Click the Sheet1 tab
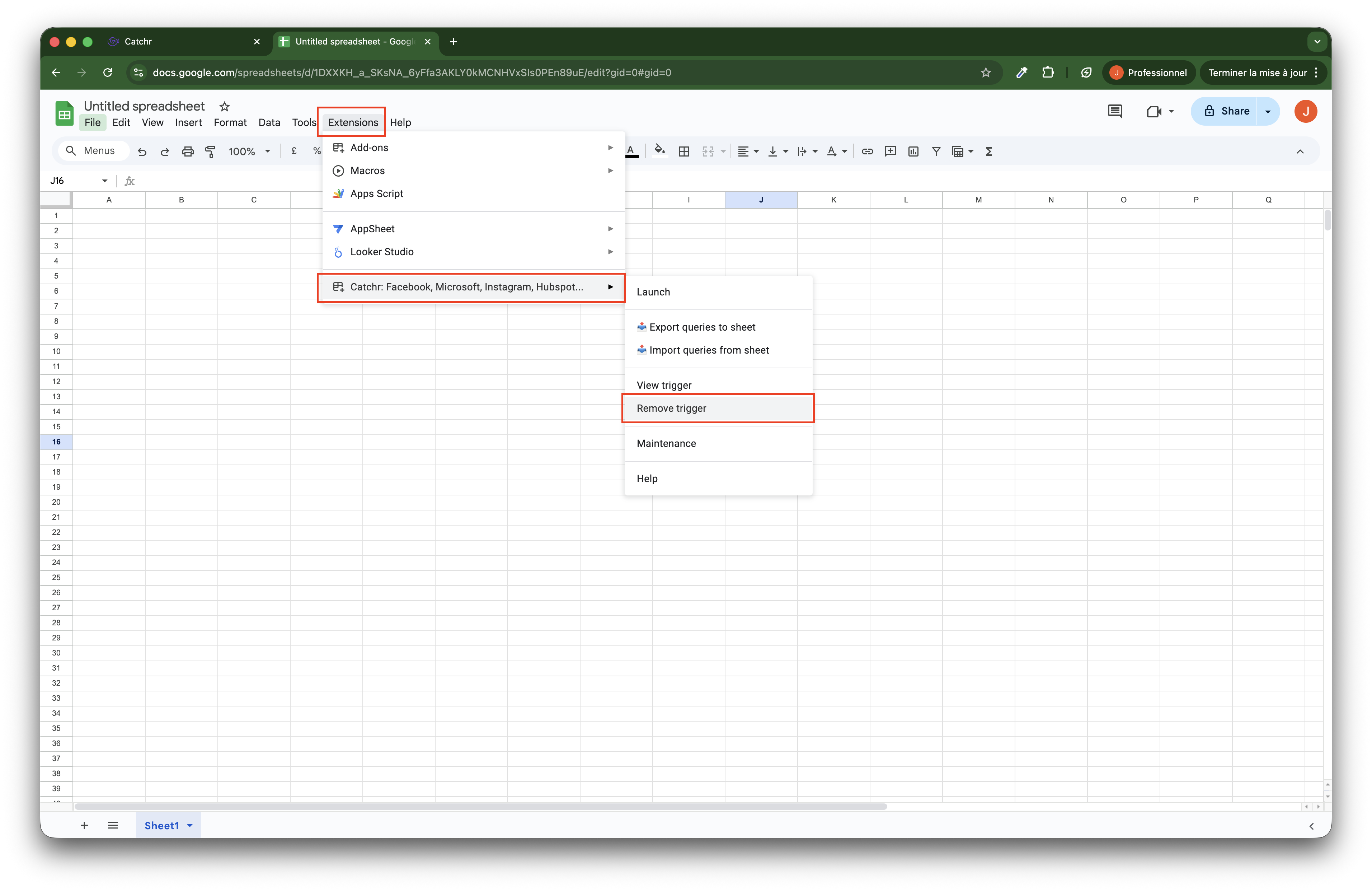Screen dimensions: 1372x891 tap(161, 825)
